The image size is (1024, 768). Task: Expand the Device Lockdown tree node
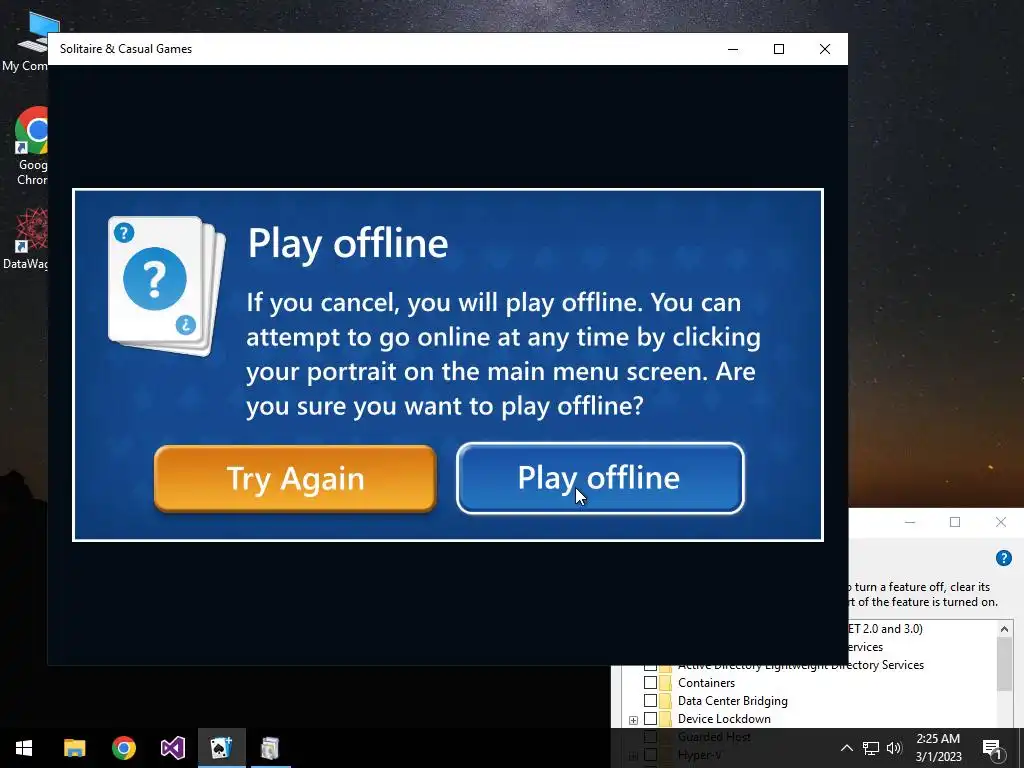[633, 720]
